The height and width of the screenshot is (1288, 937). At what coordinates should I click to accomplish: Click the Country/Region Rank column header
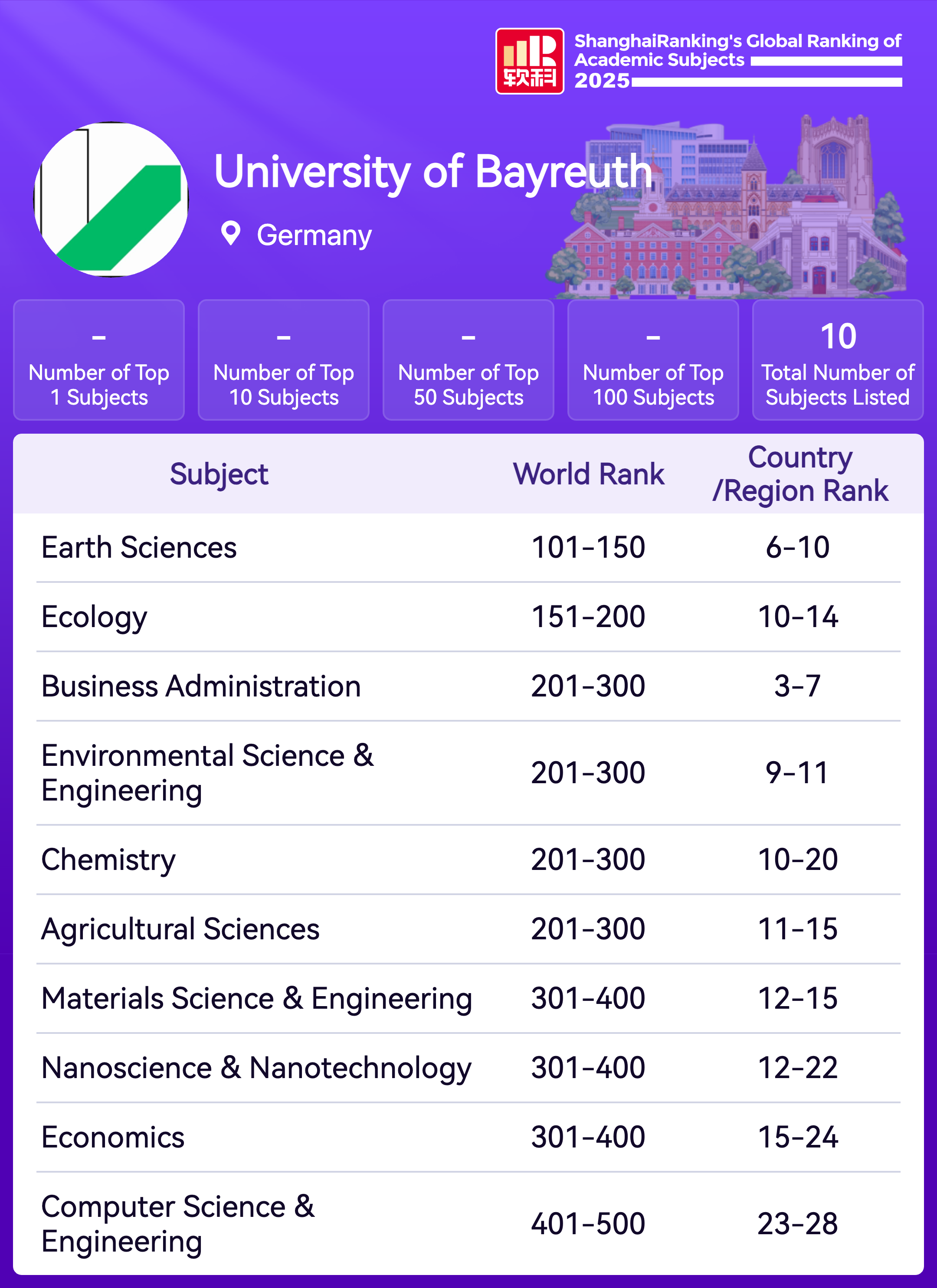pos(799,474)
